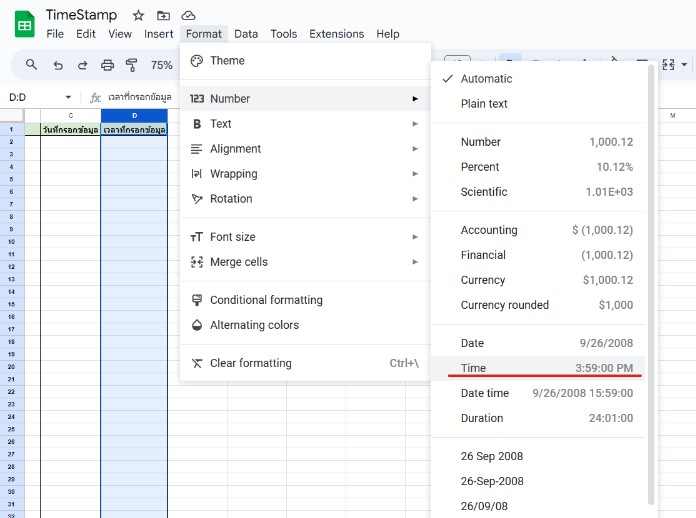
Task: Select the column D header
Action: click(134, 115)
